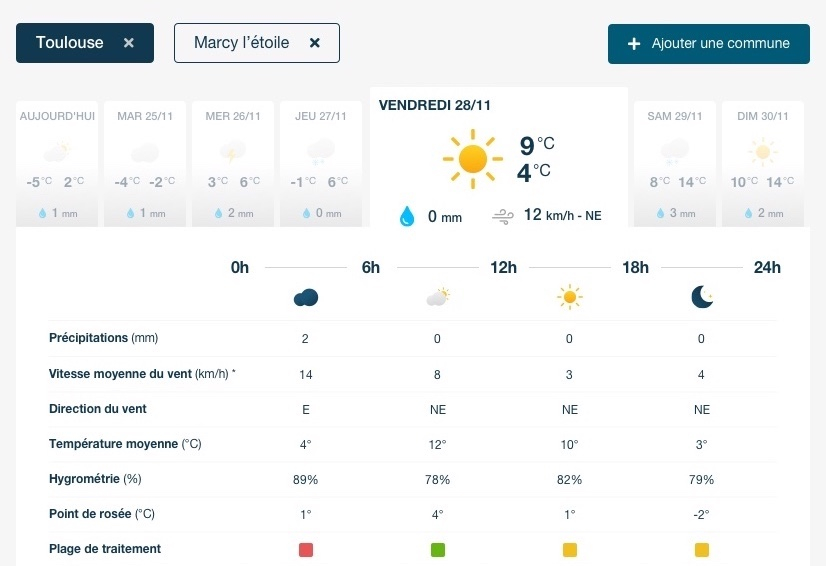826x566 pixels.
Task: Click the moon icon for 18h-24h
Action: pyautogui.click(x=702, y=297)
